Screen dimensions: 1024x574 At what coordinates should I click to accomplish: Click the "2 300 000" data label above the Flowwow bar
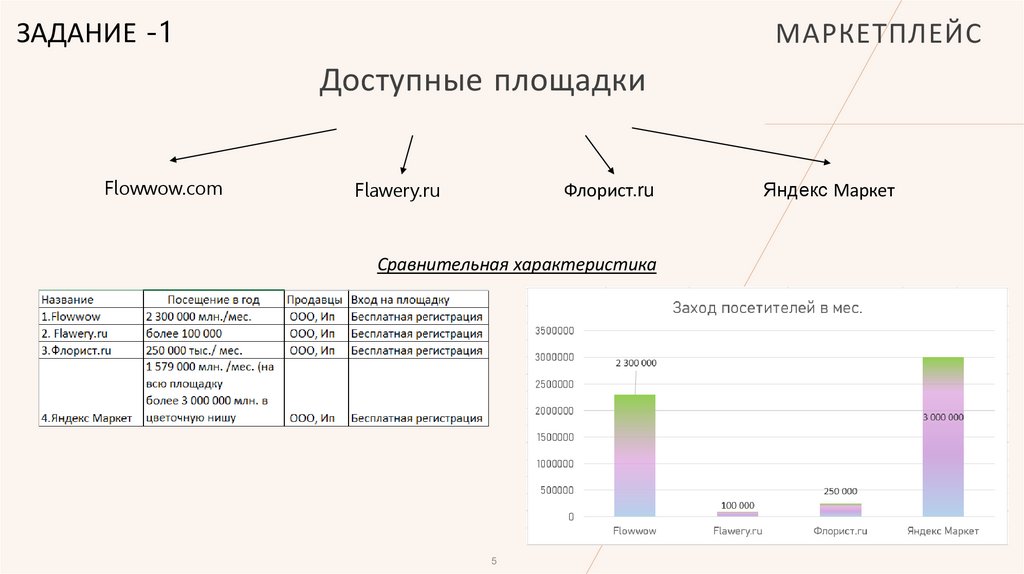tap(636, 363)
